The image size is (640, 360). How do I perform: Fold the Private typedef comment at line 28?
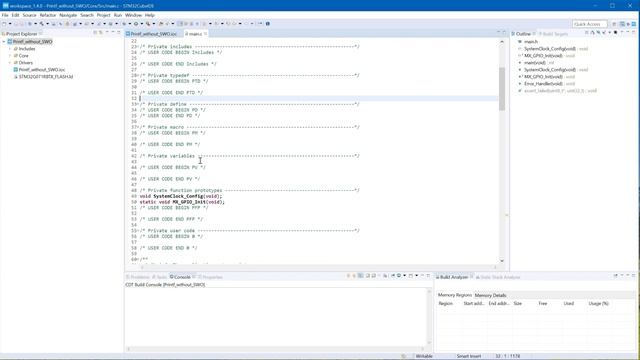138,76
